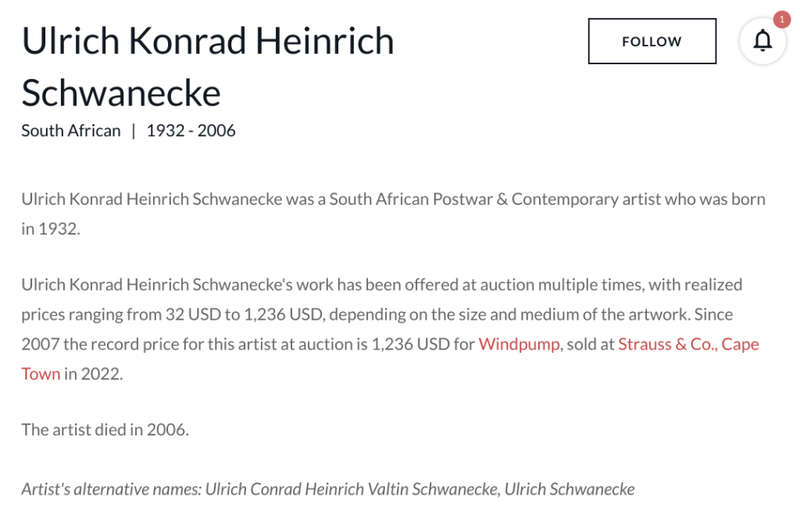
Task: Click the 'Schwanecke' heading surname
Action: pos(121,93)
